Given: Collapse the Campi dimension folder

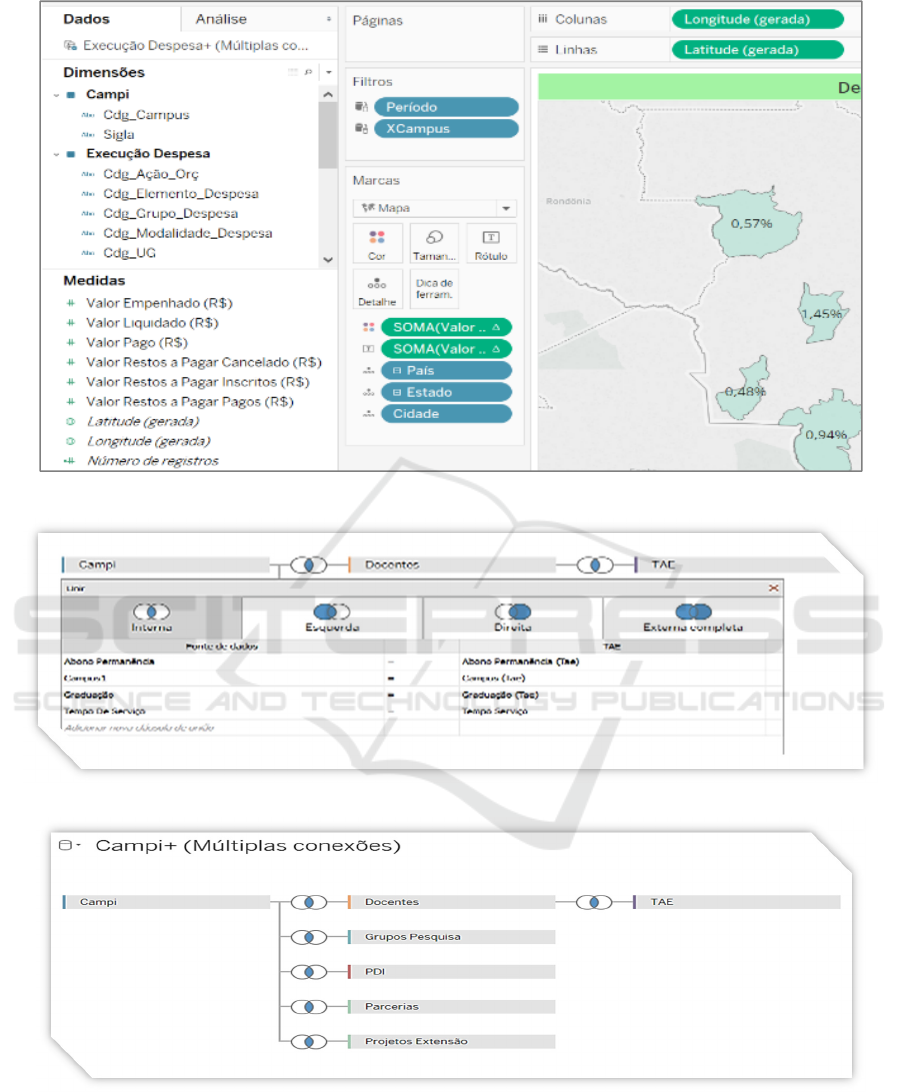Looking at the screenshot, I should (x=55, y=95).
